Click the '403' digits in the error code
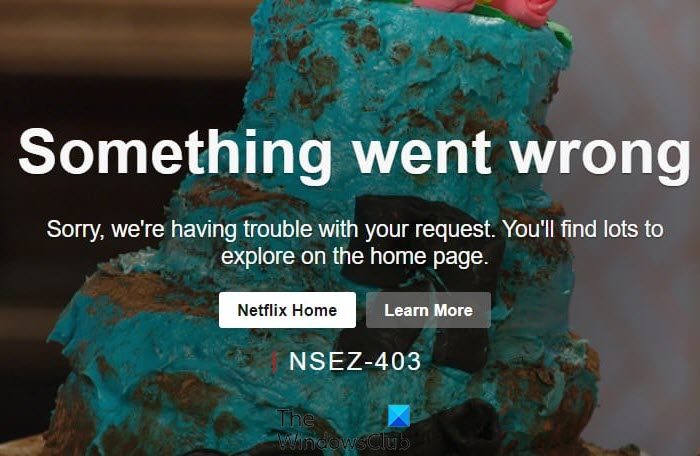Viewport: 700px width, 456px height. 398,361
